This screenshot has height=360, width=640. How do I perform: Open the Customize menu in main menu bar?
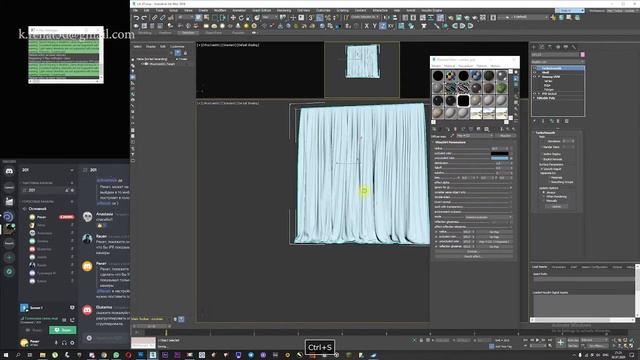tap(323, 11)
